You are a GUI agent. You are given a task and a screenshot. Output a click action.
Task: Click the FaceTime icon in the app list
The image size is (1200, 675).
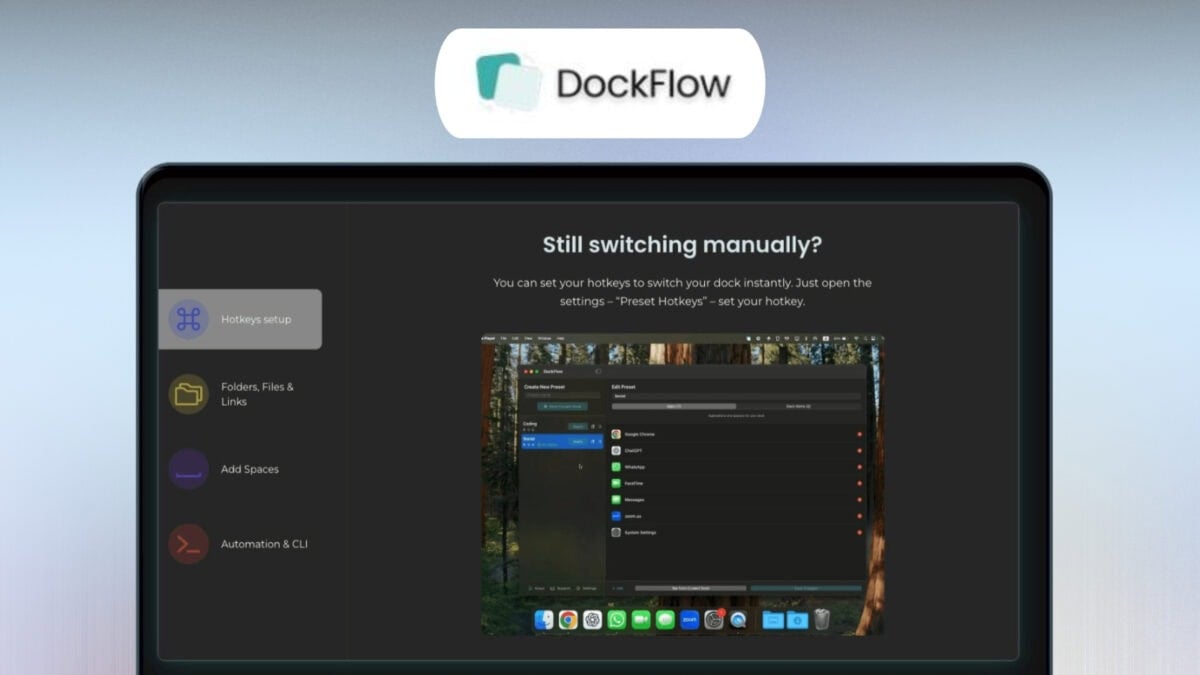tap(617, 483)
